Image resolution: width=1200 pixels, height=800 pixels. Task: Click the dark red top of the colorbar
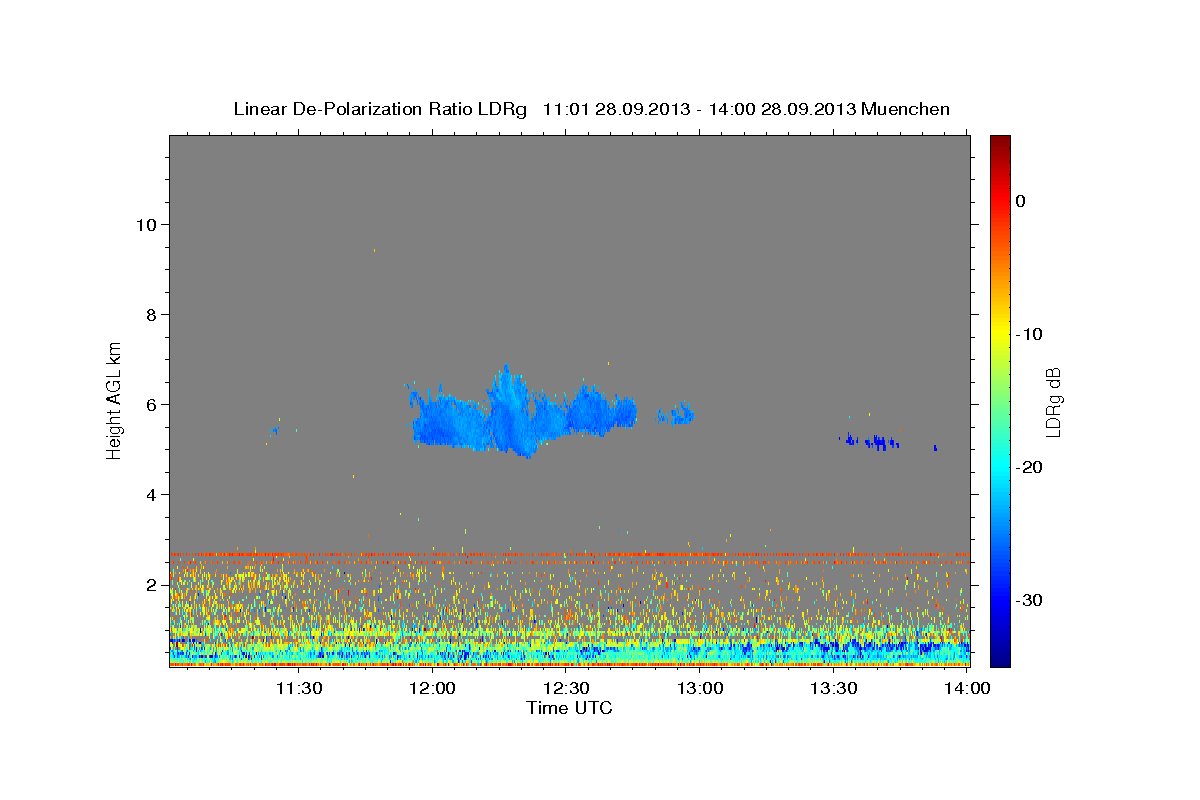coord(1000,142)
